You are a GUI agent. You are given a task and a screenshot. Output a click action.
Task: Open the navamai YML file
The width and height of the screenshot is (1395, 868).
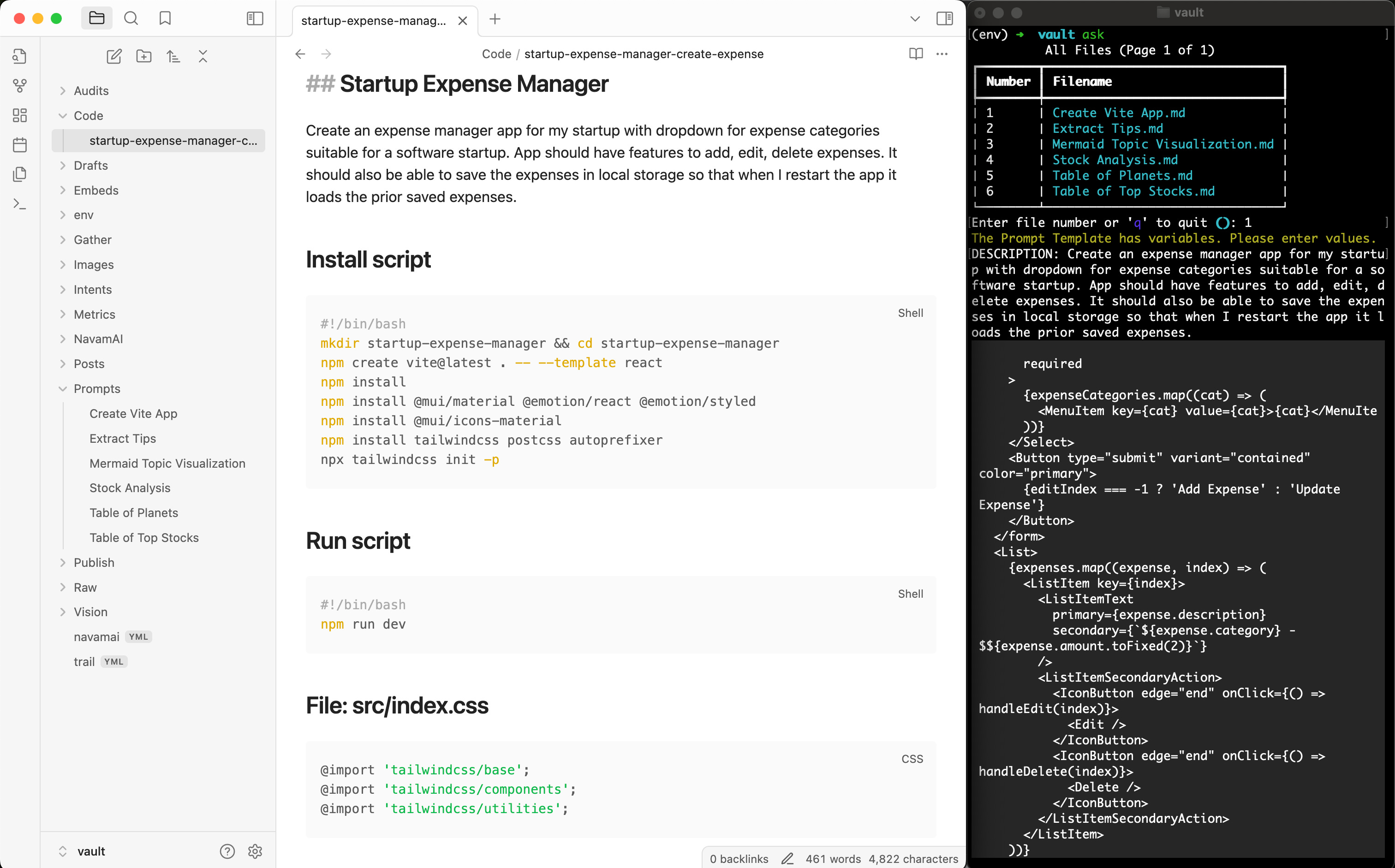(112, 636)
